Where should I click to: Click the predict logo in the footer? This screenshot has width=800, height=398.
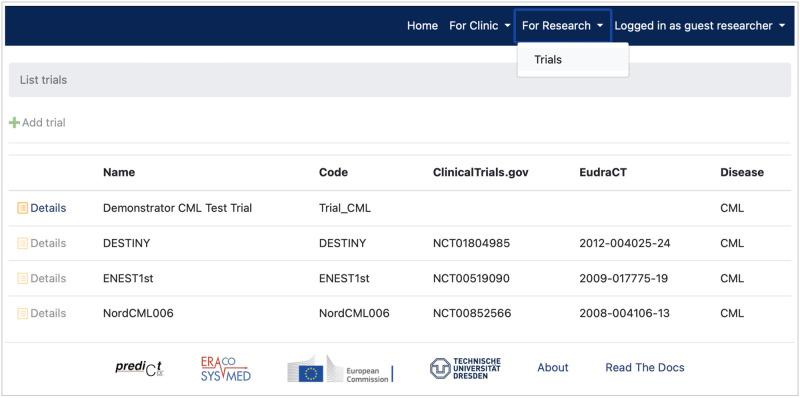[139, 368]
